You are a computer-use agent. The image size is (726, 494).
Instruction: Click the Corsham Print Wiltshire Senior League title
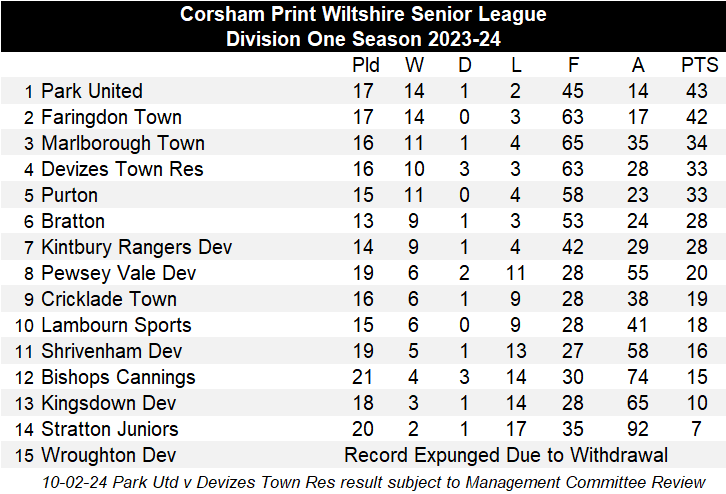tap(363, 14)
